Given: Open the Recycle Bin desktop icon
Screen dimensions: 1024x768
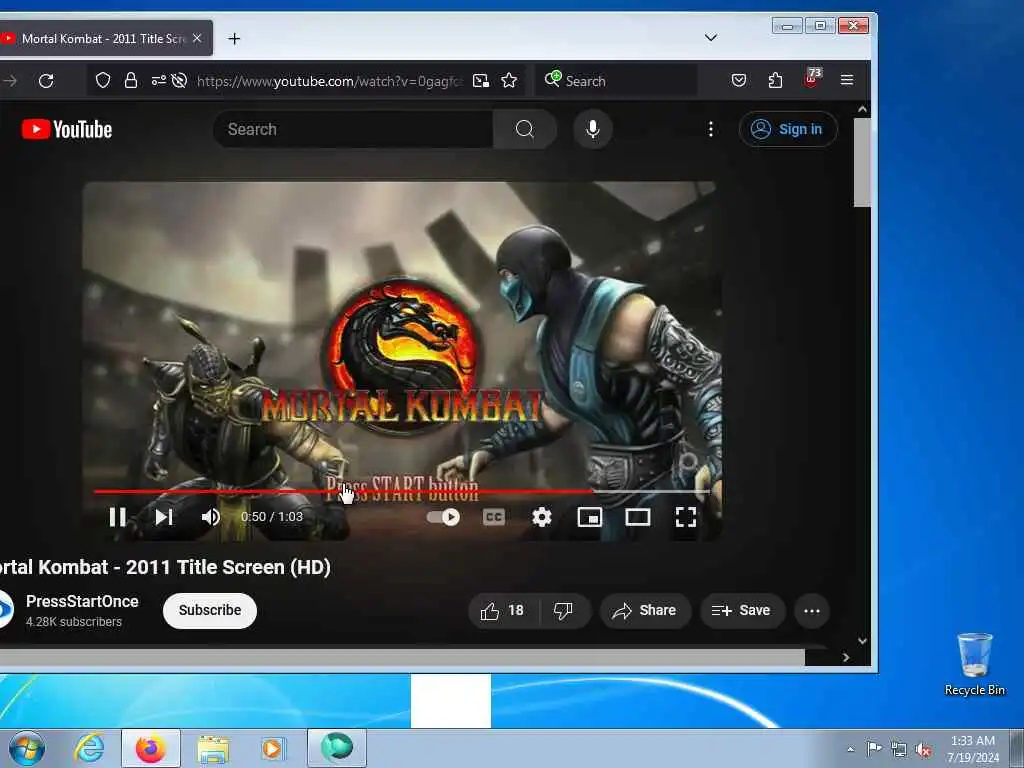Looking at the screenshot, I should [x=974, y=664].
